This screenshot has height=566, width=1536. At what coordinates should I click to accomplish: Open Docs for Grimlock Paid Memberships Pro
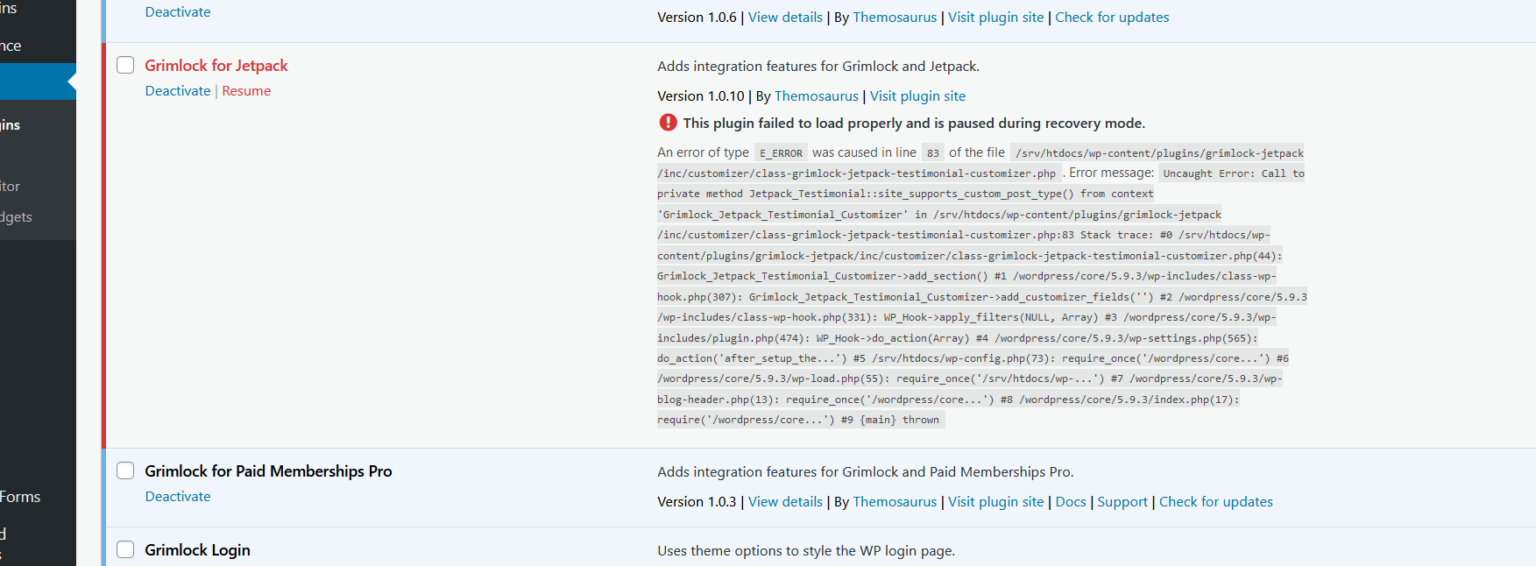click(x=1070, y=502)
